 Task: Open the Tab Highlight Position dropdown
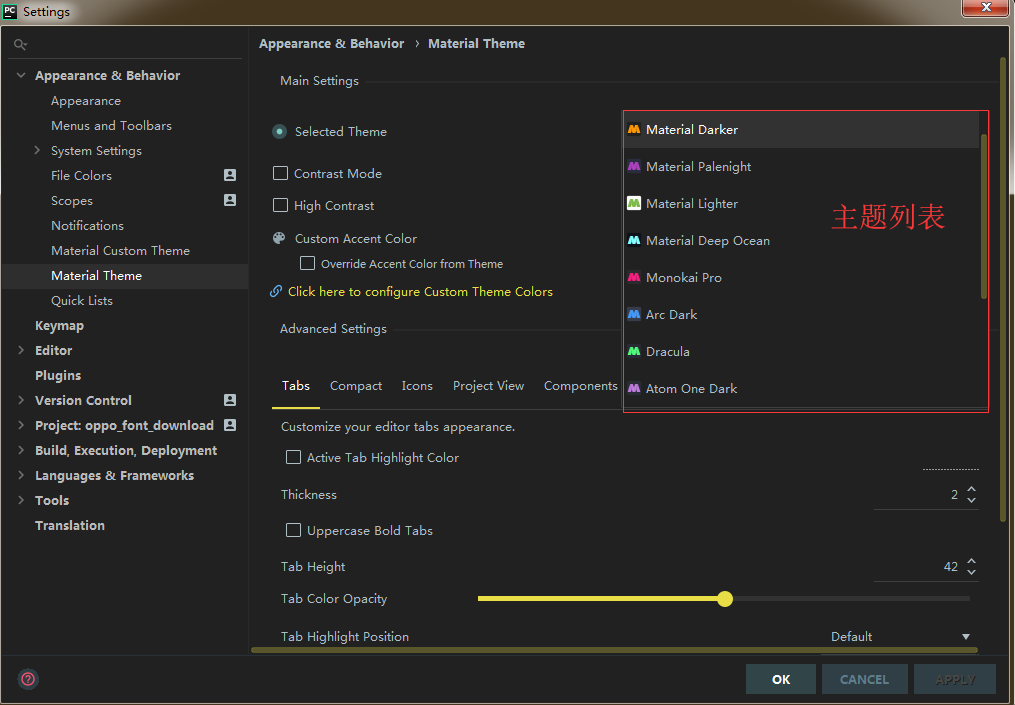pyautogui.click(x=899, y=636)
